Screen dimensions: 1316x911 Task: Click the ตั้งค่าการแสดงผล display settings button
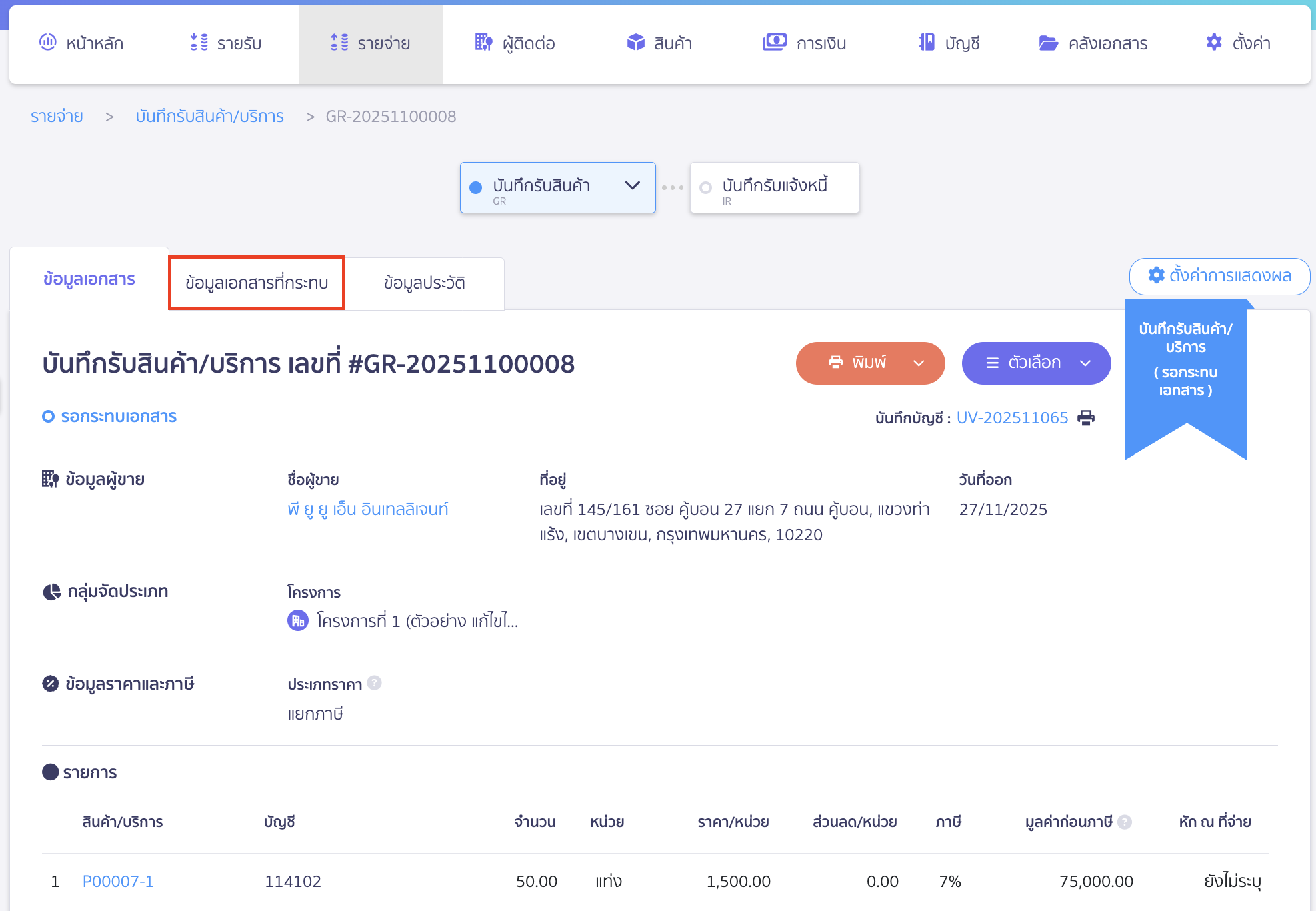coord(1219,276)
